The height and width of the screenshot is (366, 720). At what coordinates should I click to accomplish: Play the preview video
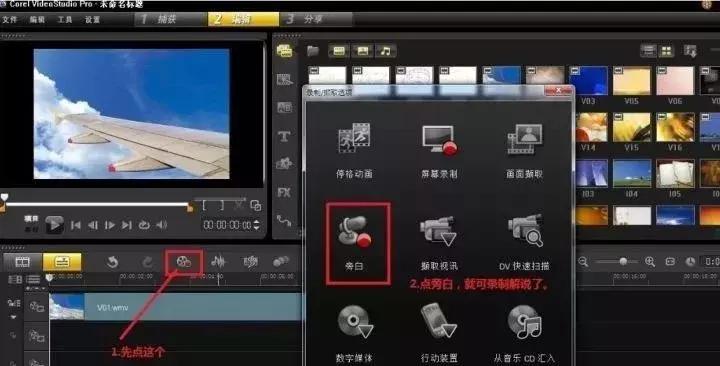point(54,225)
